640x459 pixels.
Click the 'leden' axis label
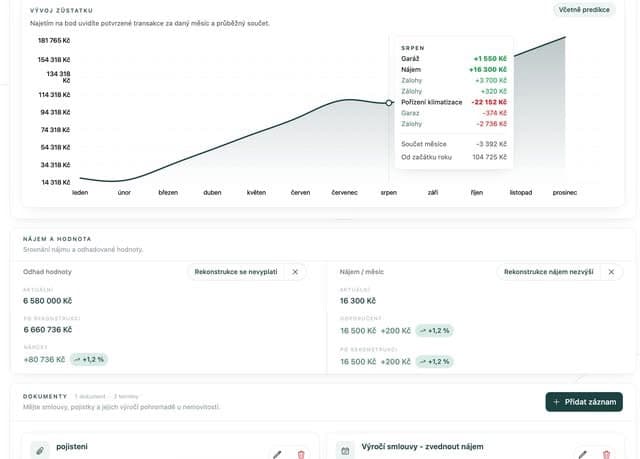[x=80, y=192]
